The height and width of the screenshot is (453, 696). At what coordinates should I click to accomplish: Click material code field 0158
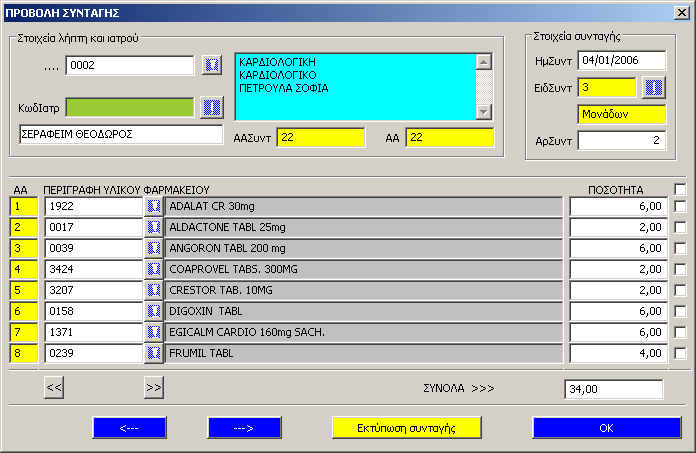94,311
